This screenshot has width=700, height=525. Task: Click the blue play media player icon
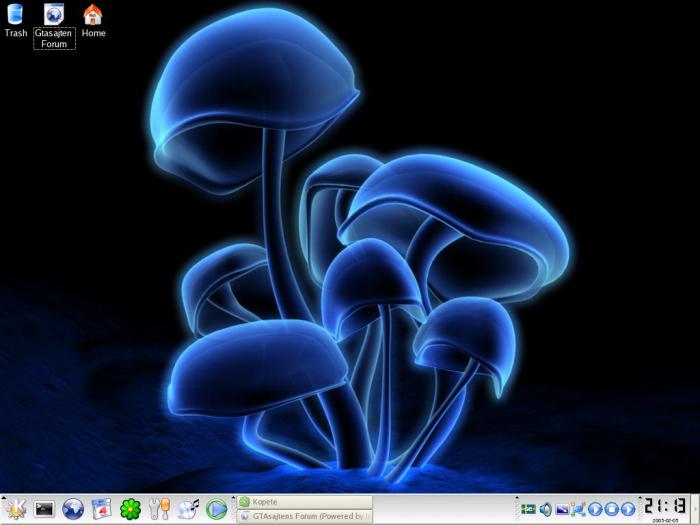(x=216, y=509)
